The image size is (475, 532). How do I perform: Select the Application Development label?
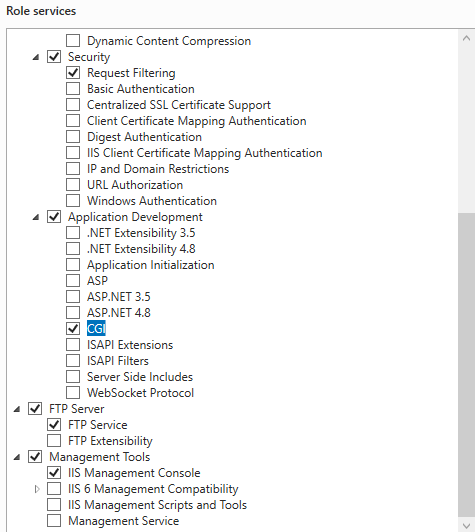click(135, 217)
